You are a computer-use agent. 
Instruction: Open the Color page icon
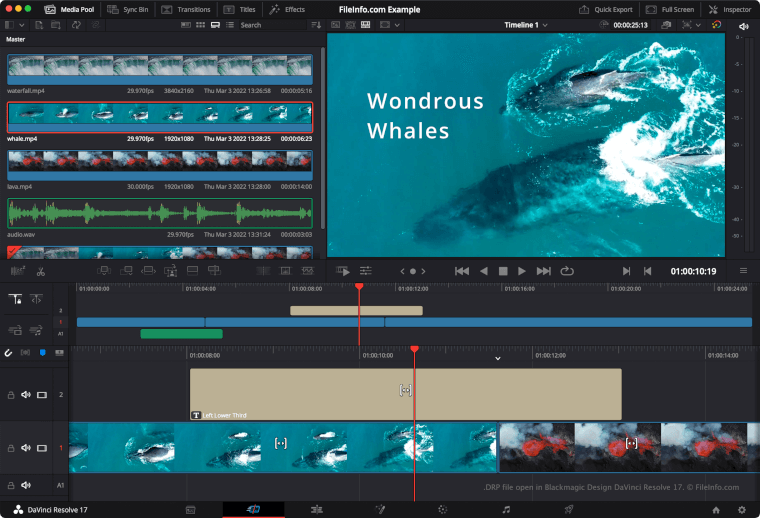coord(443,509)
